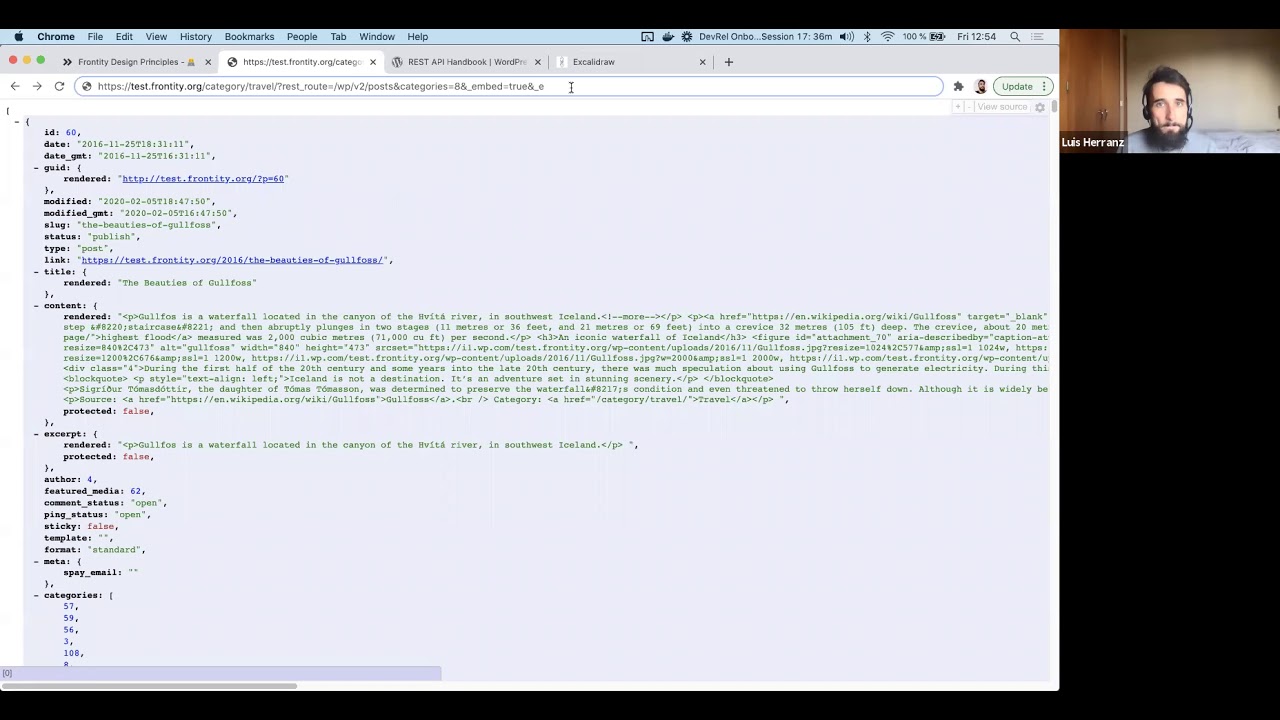The width and height of the screenshot is (1280, 720).
Task: Open the Chrome extensions puzzle icon
Action: [x=958, y=86]
